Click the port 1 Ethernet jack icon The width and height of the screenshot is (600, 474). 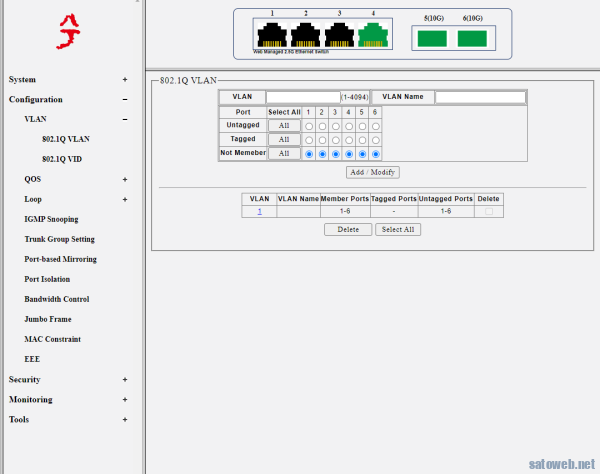click(x=271, y=36)
